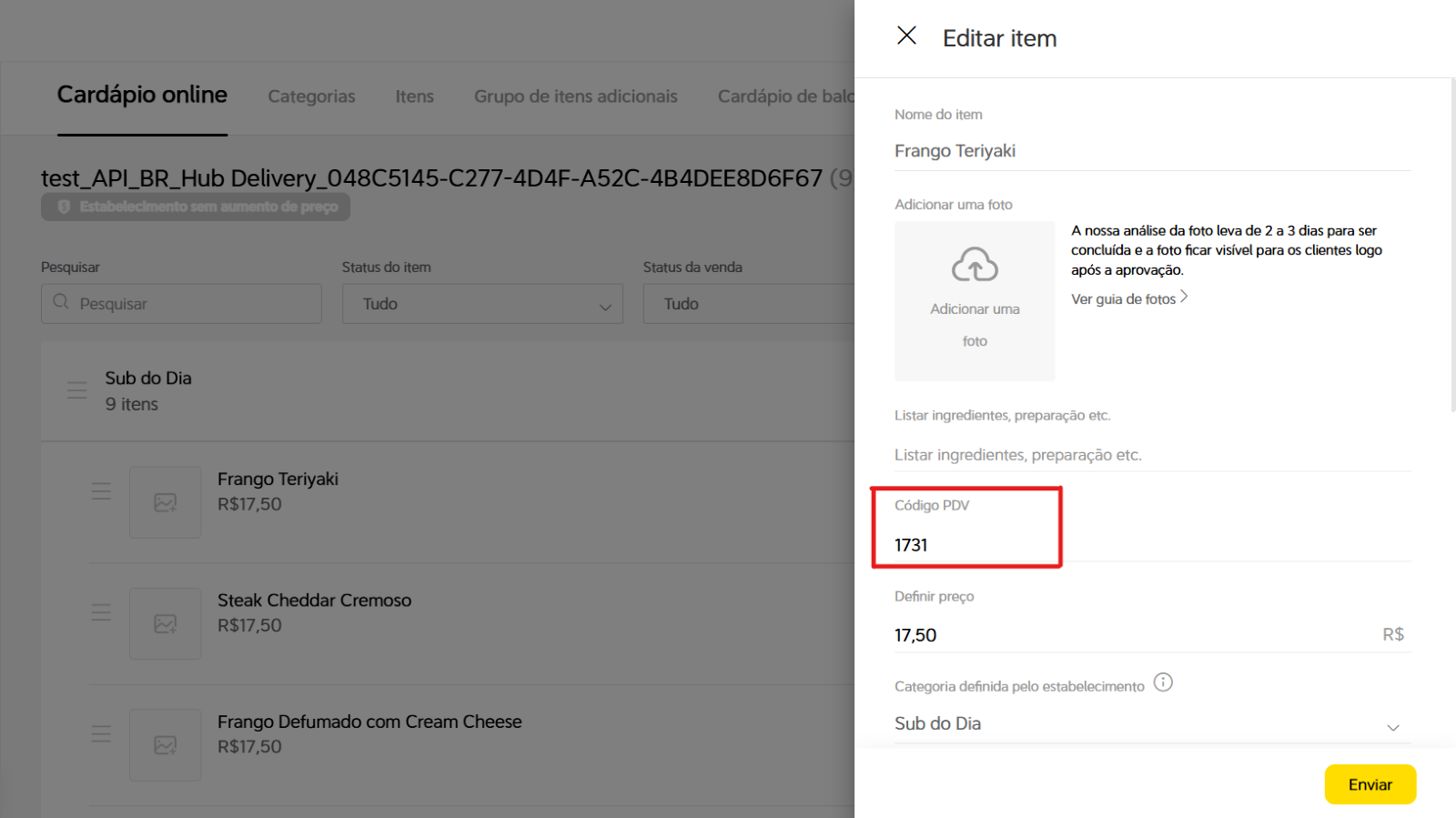Click the search magnifier icon

[61, 302]
